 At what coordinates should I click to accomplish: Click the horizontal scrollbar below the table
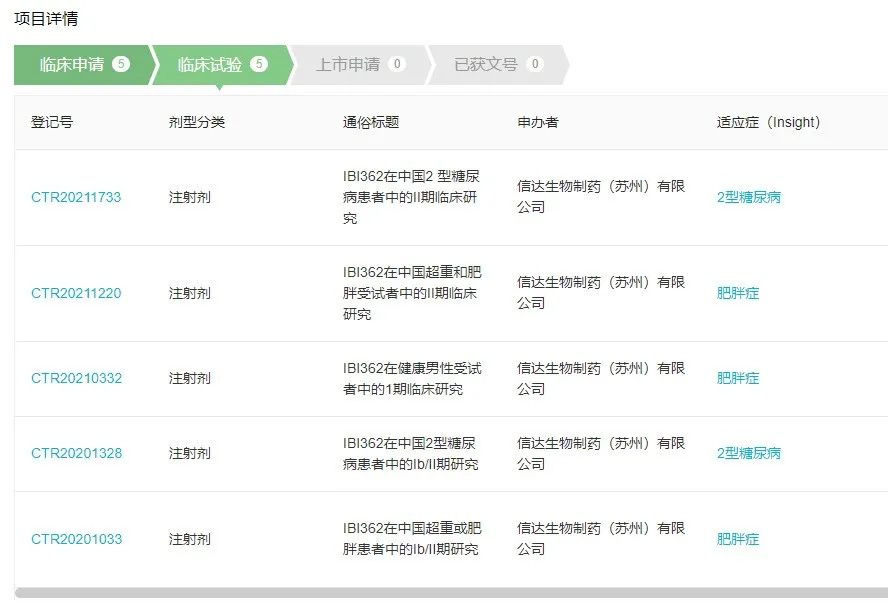pyautogui.click(x=450, y=593)
